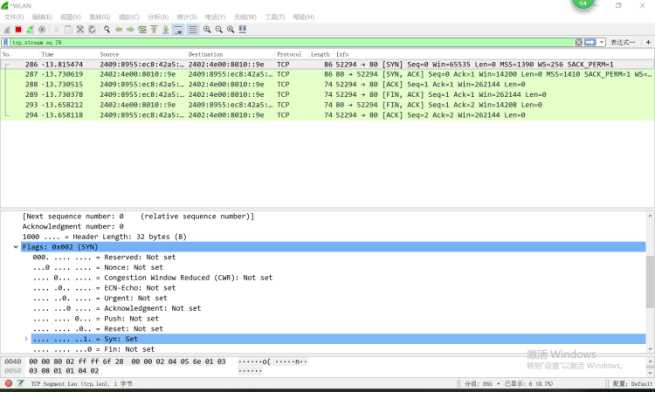Image resolution: width=655 pixels, height=393 pixels.
Task: Sort by the Source column header
Action: (109, 54)
